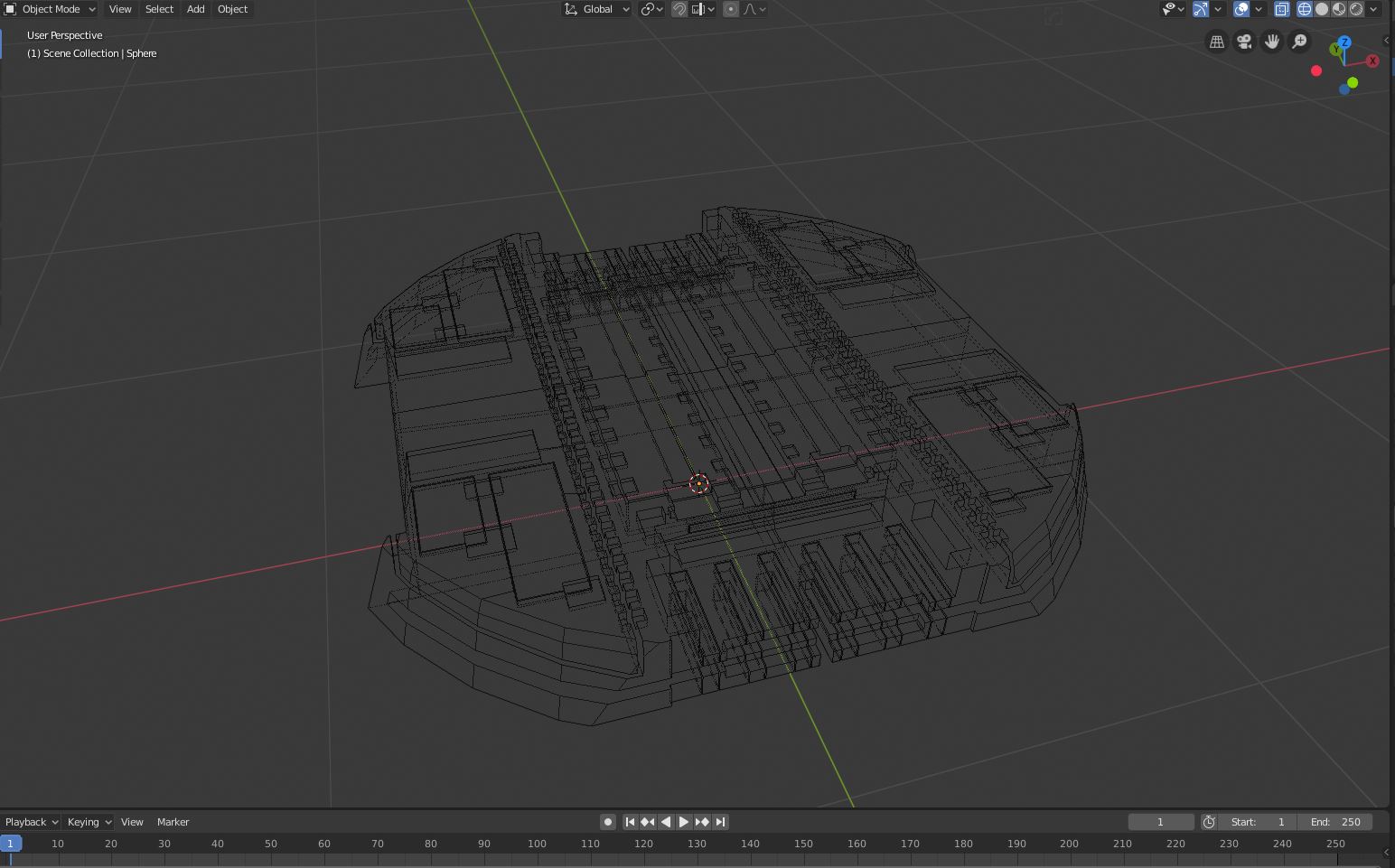
Task: Switch to orthographic view using the grid icon
Action: (1217, 42)
